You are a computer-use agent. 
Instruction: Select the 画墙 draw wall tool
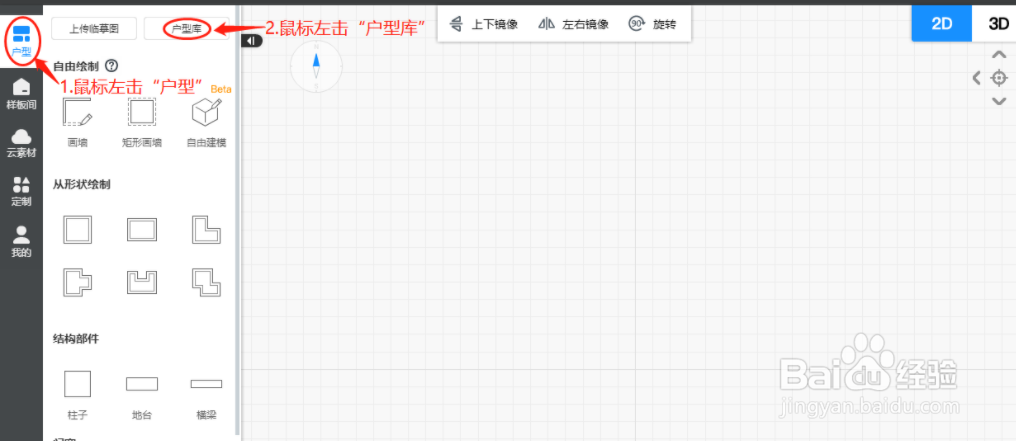coord(77,123)
